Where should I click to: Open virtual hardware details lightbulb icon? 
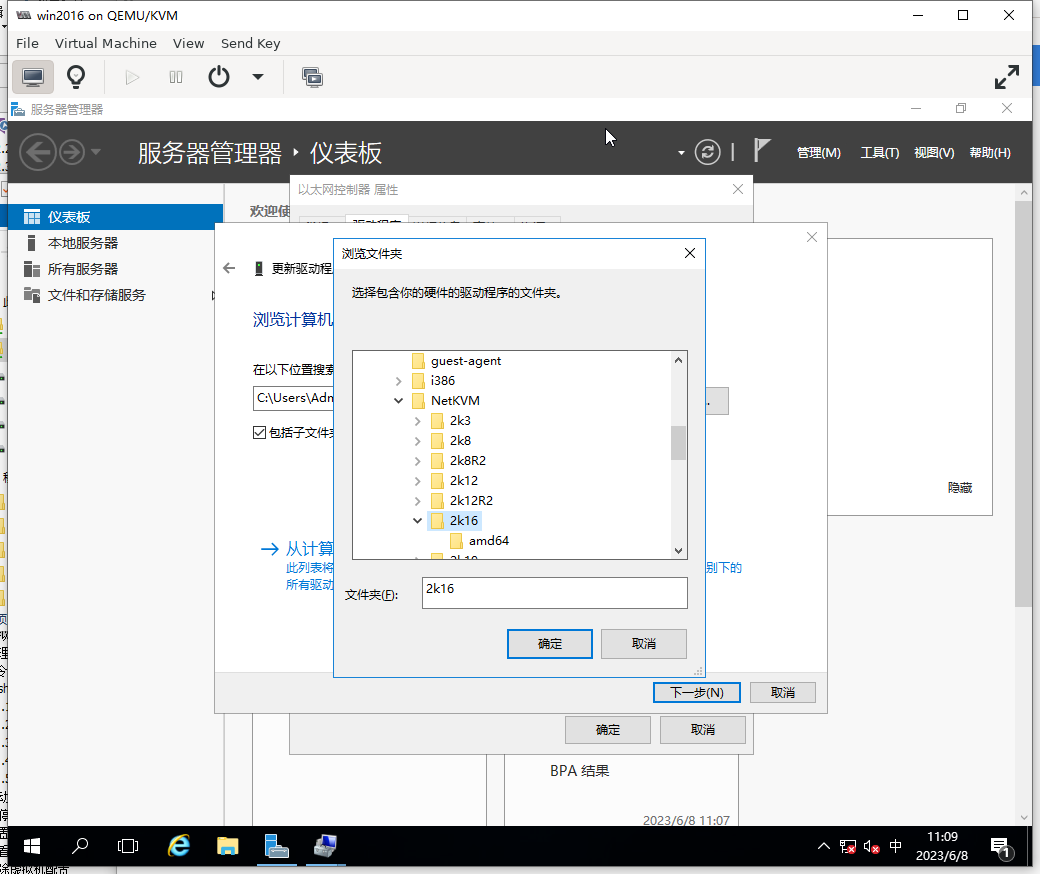[76, 77]
